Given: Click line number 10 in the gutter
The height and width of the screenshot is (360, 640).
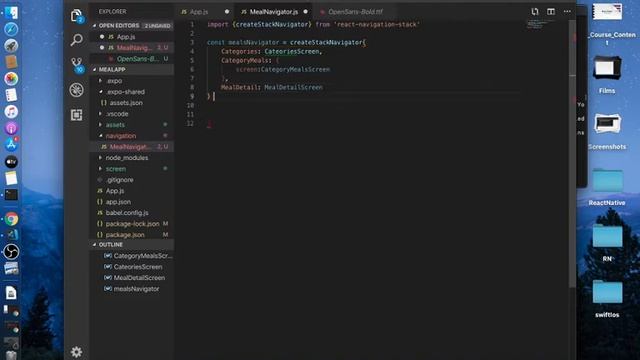Looking at the screenshot, I should (190, 105).
